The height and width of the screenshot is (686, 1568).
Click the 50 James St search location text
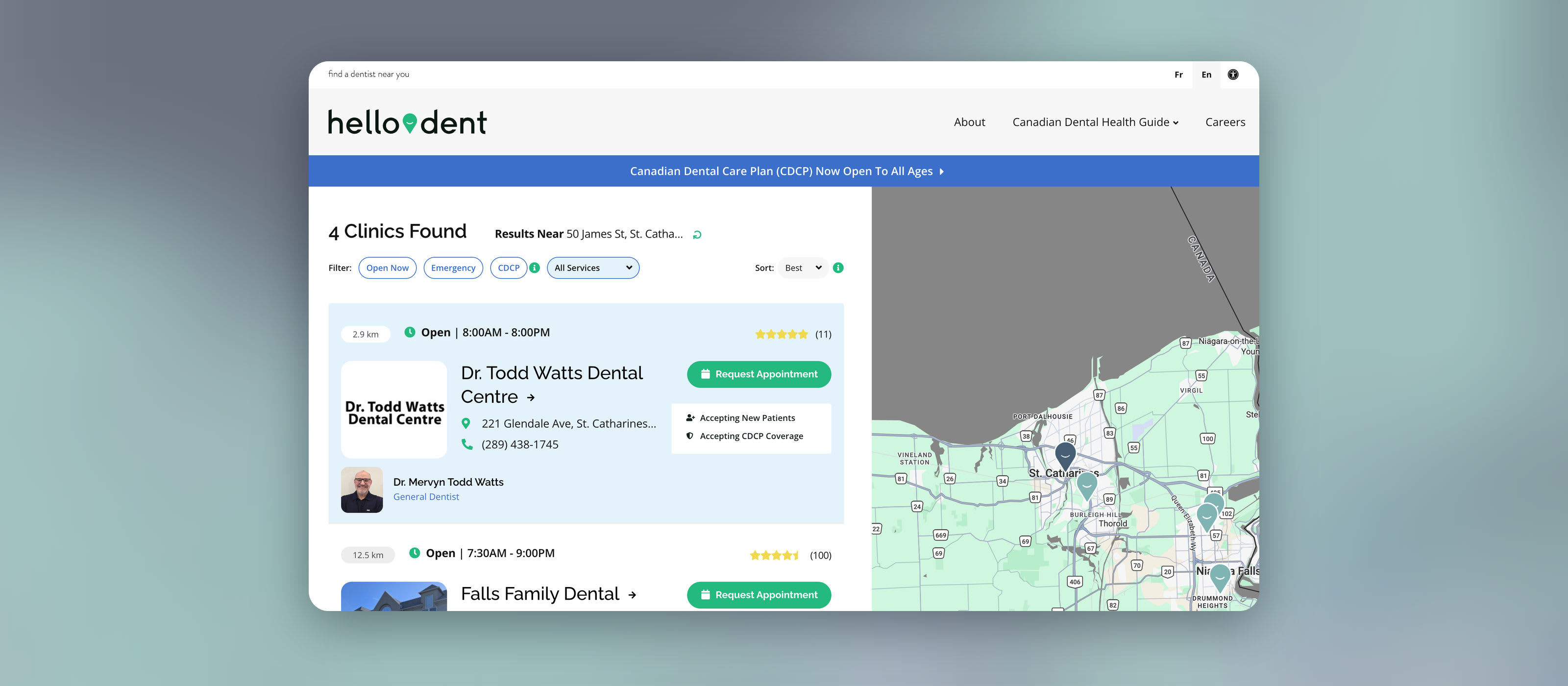[x=624, y=234]
